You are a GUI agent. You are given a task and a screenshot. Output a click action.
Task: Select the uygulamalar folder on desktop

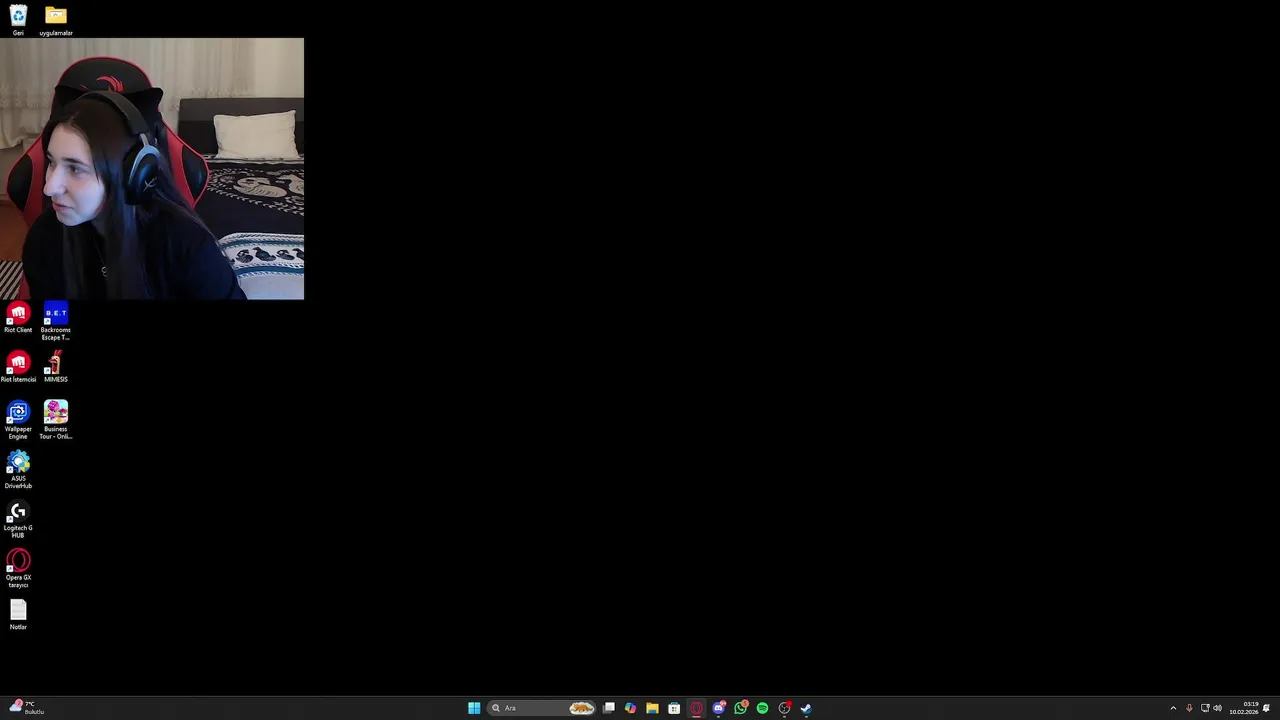[56, 20]
